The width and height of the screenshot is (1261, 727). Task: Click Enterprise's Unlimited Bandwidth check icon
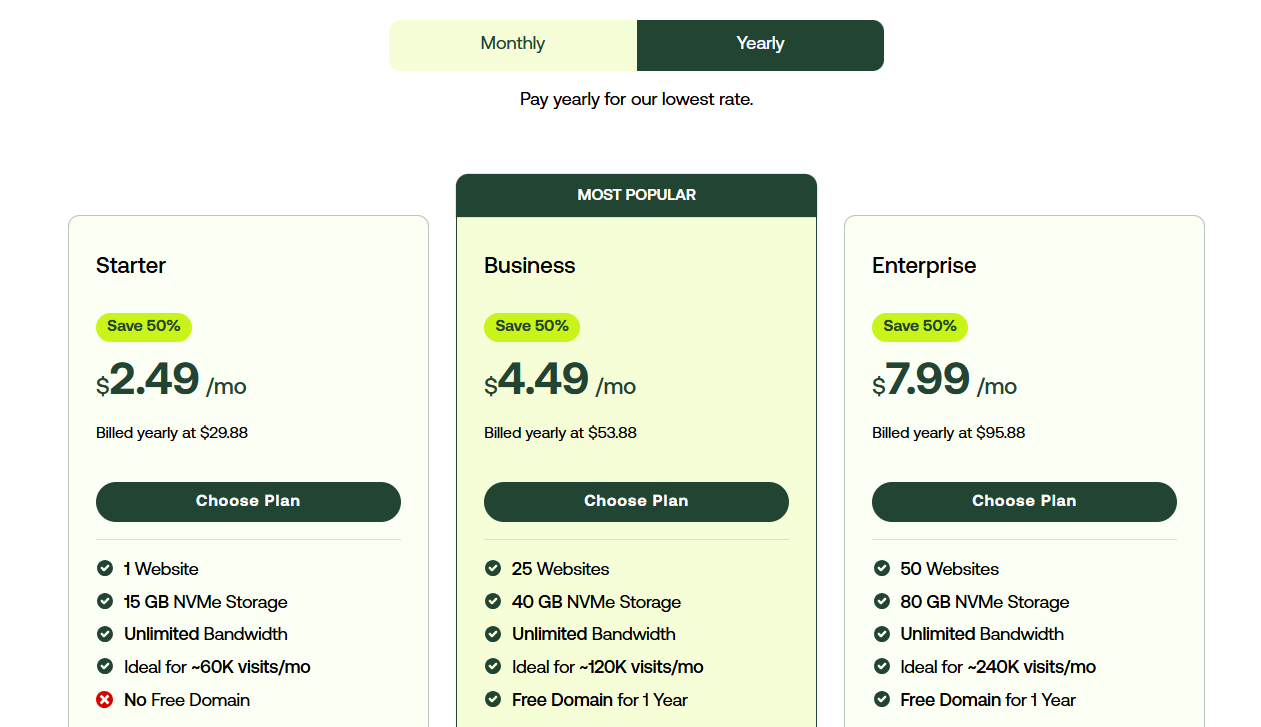coord(882,634)
